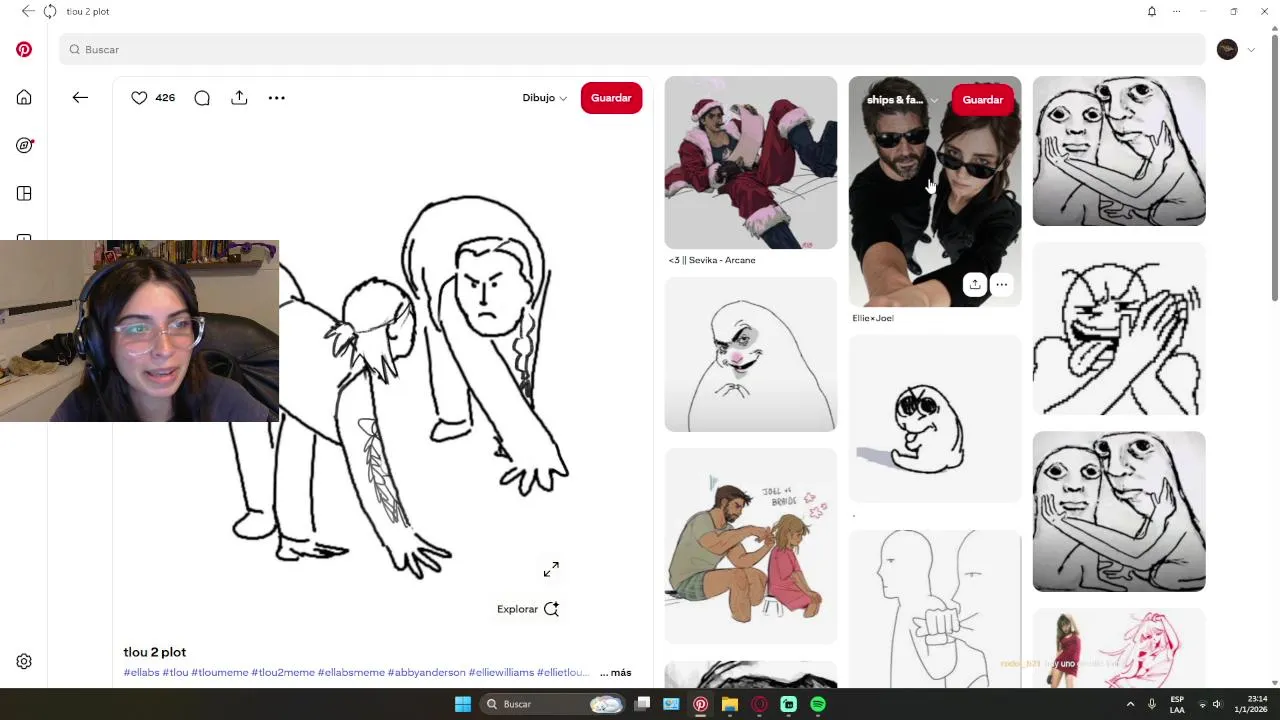Open File Explorer from the taskbar
The height and width of the screenshot is (720, 1280).
(730, 704)
